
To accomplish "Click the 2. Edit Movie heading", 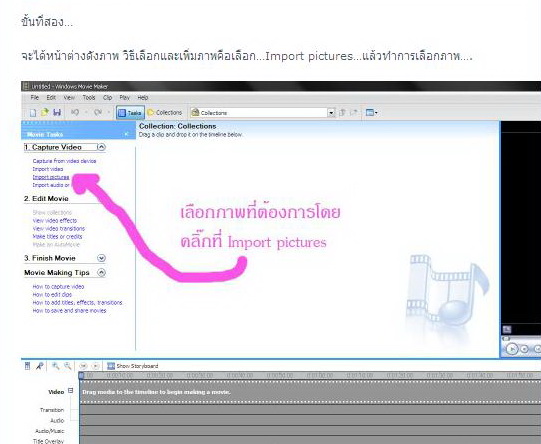I will point(46,199).
